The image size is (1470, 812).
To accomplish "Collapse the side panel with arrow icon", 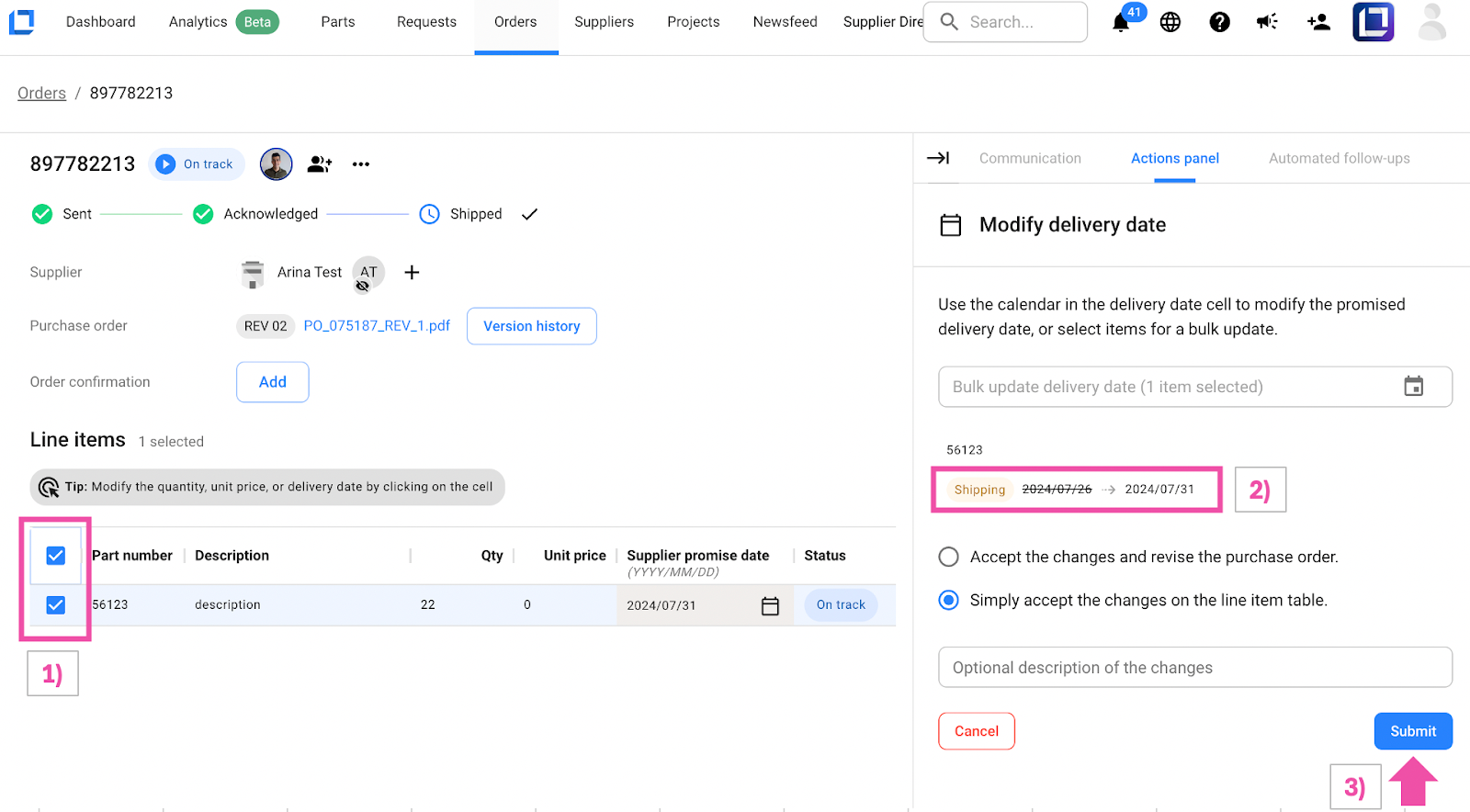I will click(938, 158).
